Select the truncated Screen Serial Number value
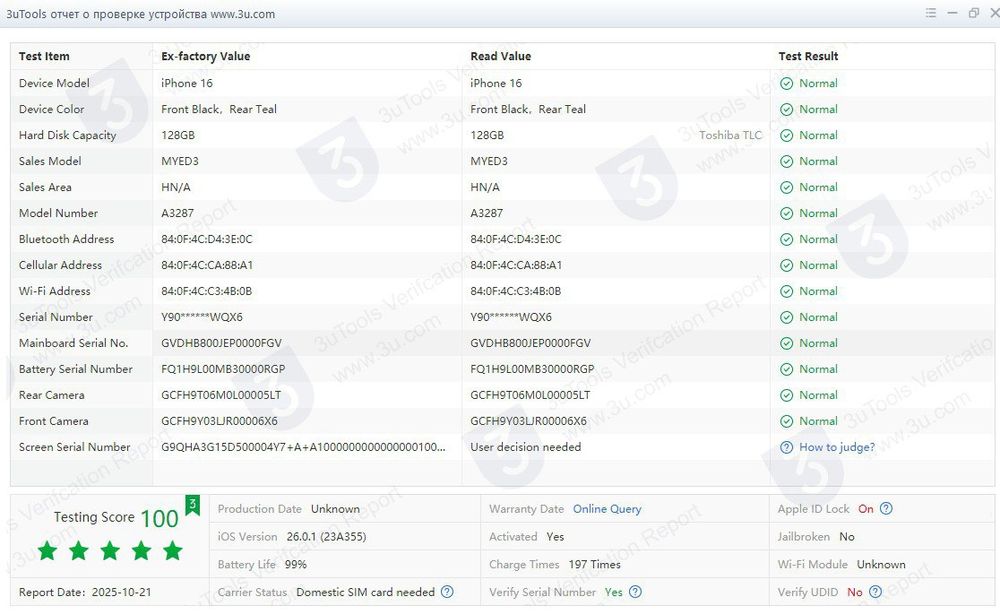This screenshot has width=1000, height=616. (304, 447)
